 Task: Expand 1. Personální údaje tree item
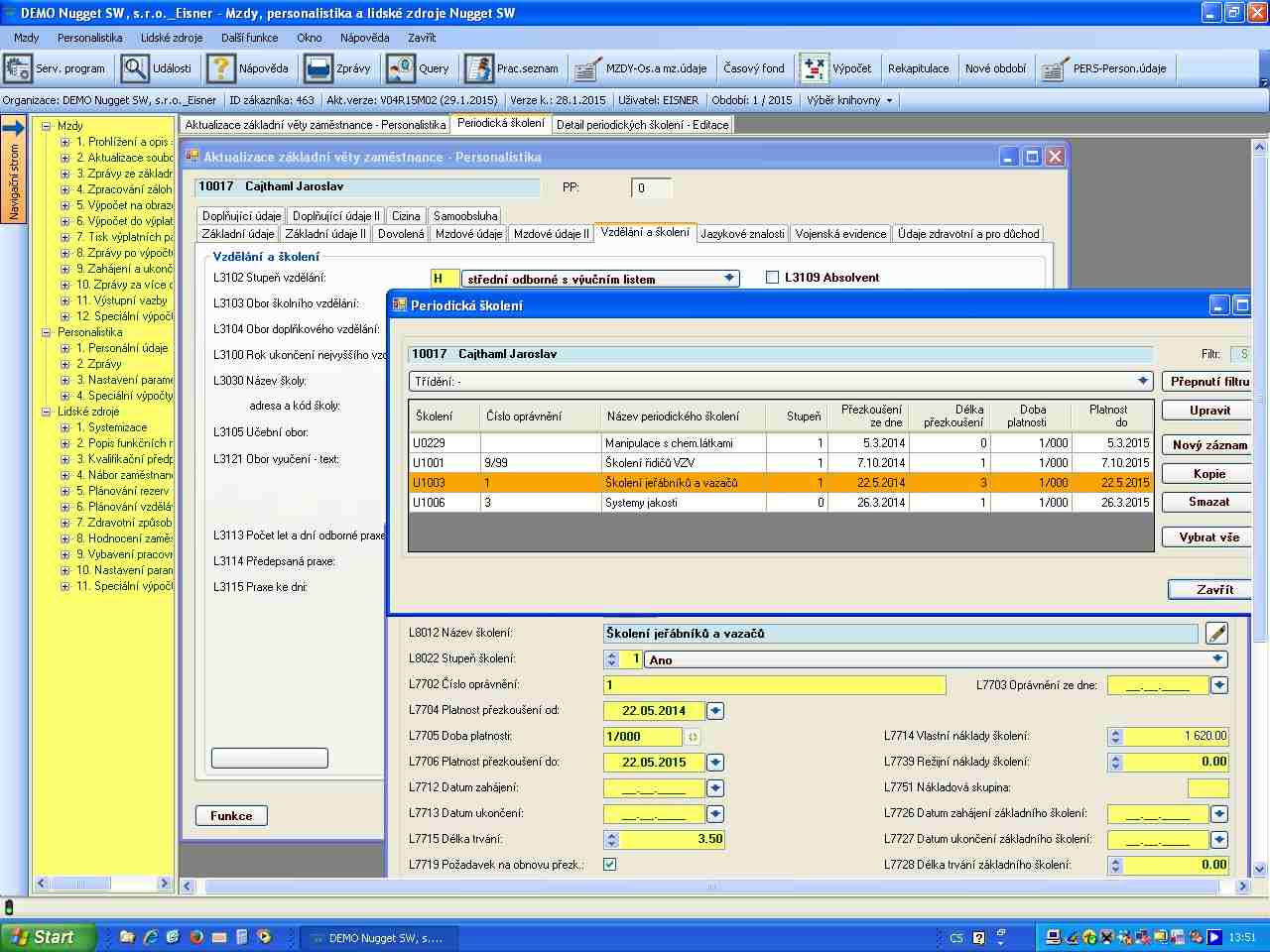pyautogui.click(x=65, y=348)
